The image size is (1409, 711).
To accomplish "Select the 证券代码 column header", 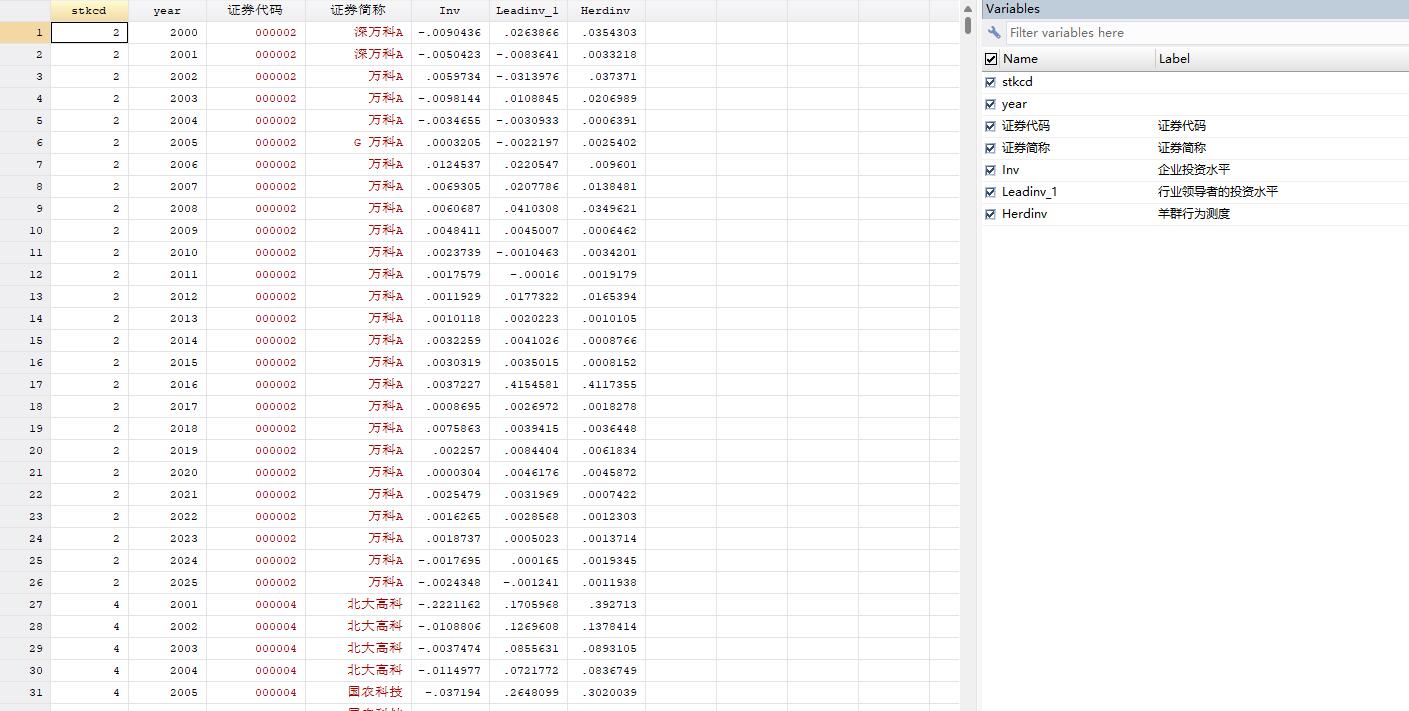I will pyautogui.click(x=256, y=10).
